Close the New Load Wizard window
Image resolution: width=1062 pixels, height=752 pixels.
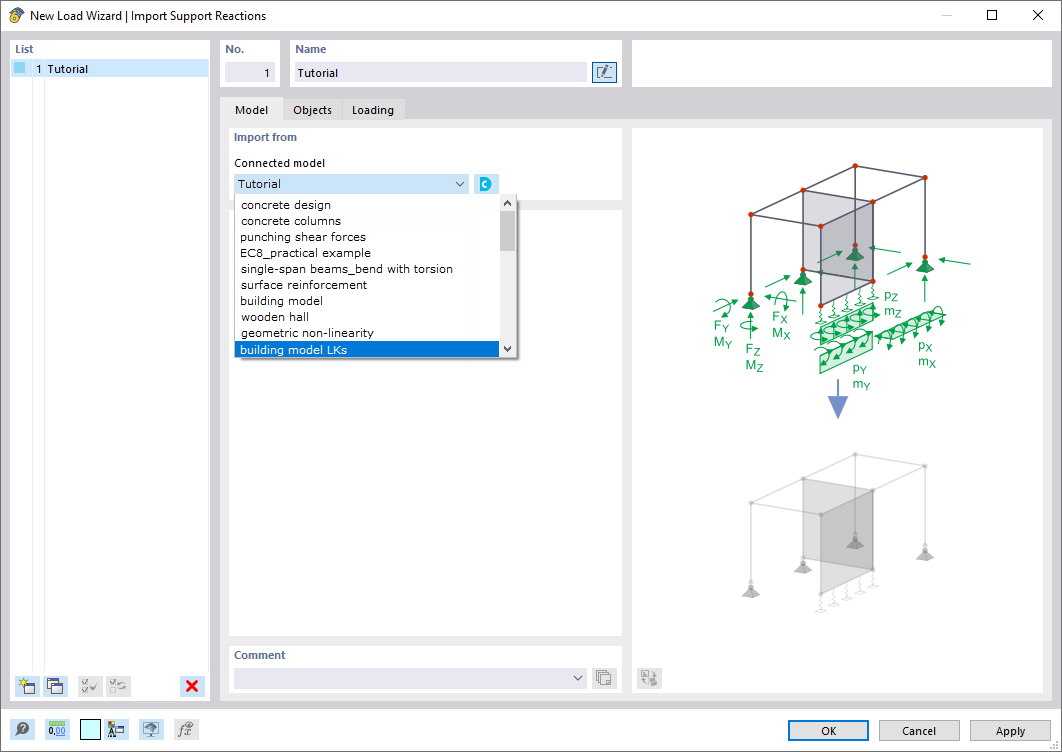(1037, 15)
